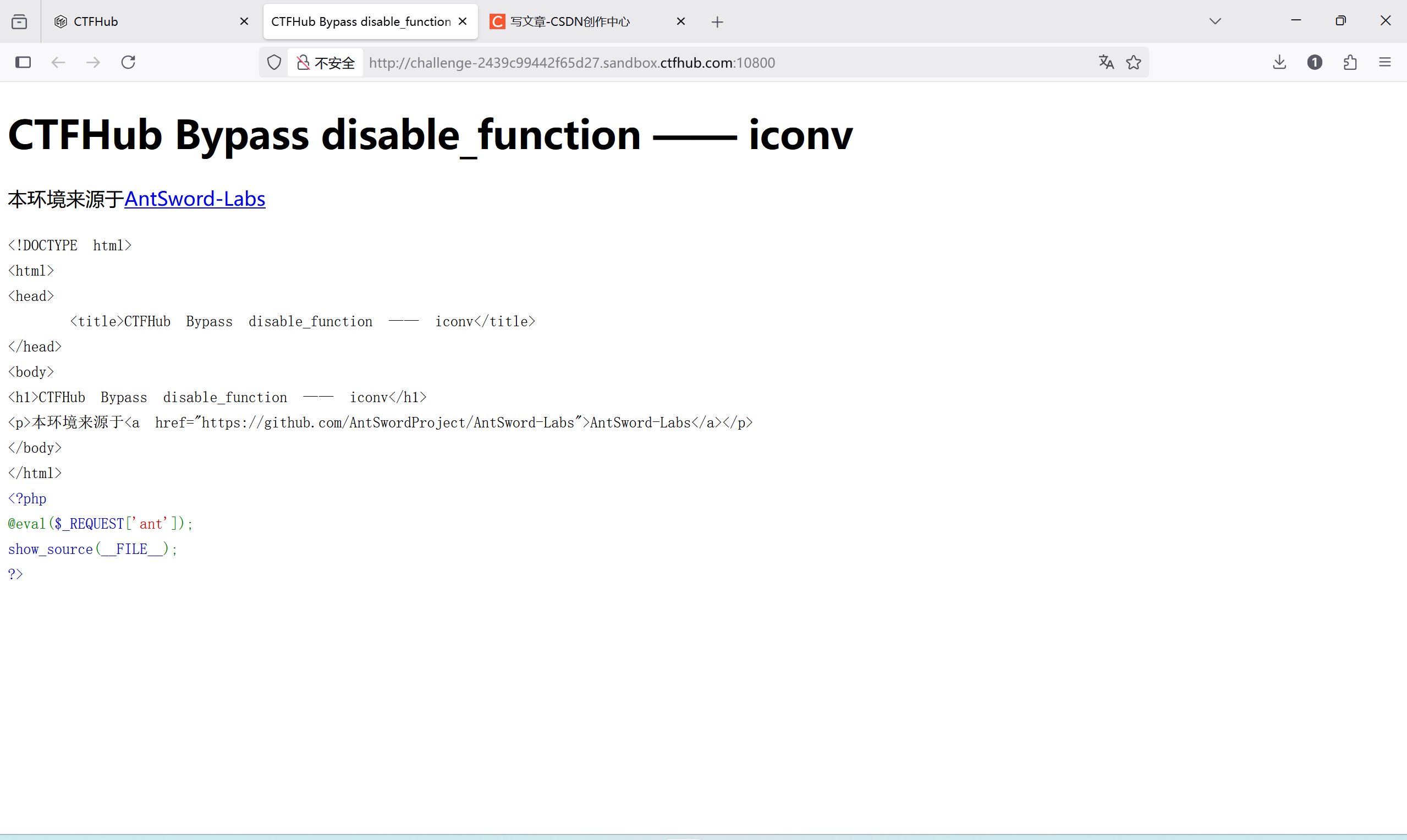Viewport: 1407px width, 840px height.
Task: Click the <title> source code line
Action: coord(303,321)
